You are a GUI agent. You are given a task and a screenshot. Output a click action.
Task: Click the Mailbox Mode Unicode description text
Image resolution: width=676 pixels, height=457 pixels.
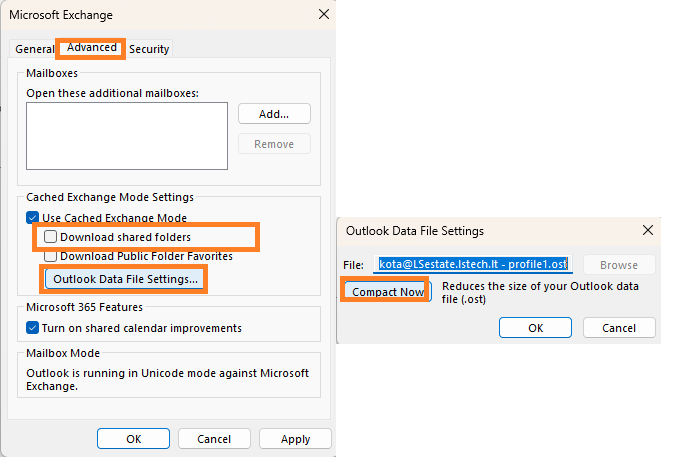pyautogui.click(x=167, y=379)
